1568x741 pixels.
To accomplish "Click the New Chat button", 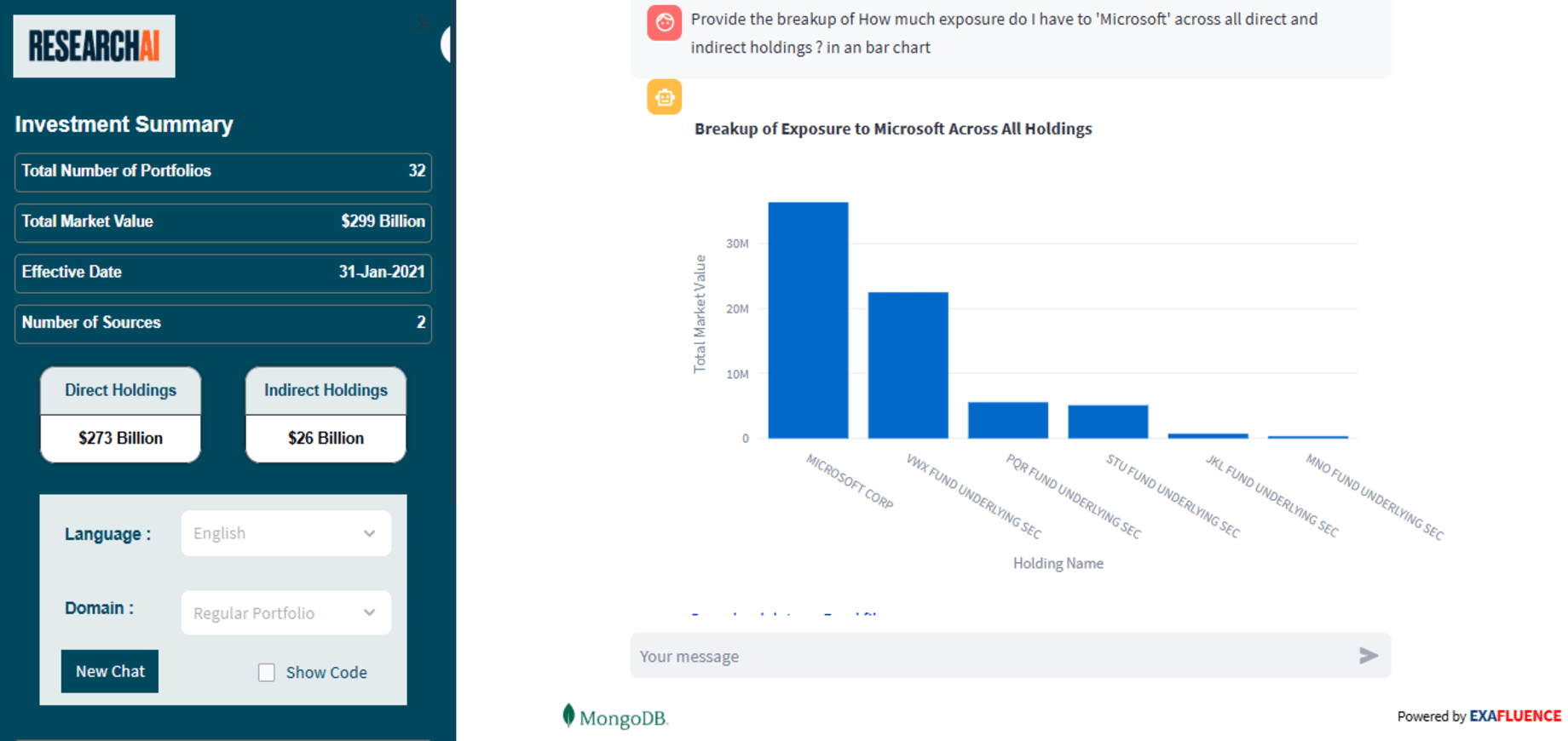I will (110, 671).
